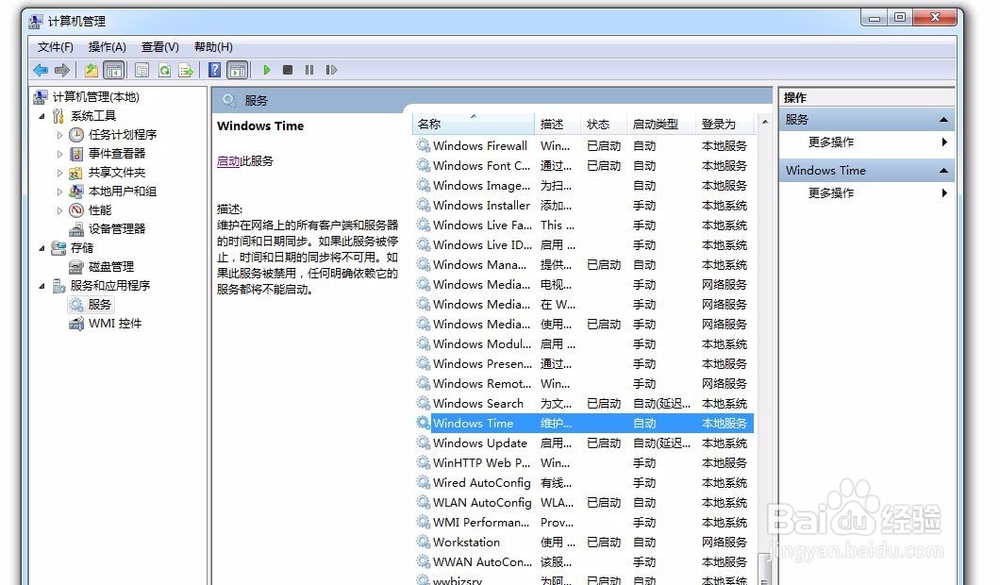
Task: Click the Refresh toolbar icon
Action: [165, 70]
